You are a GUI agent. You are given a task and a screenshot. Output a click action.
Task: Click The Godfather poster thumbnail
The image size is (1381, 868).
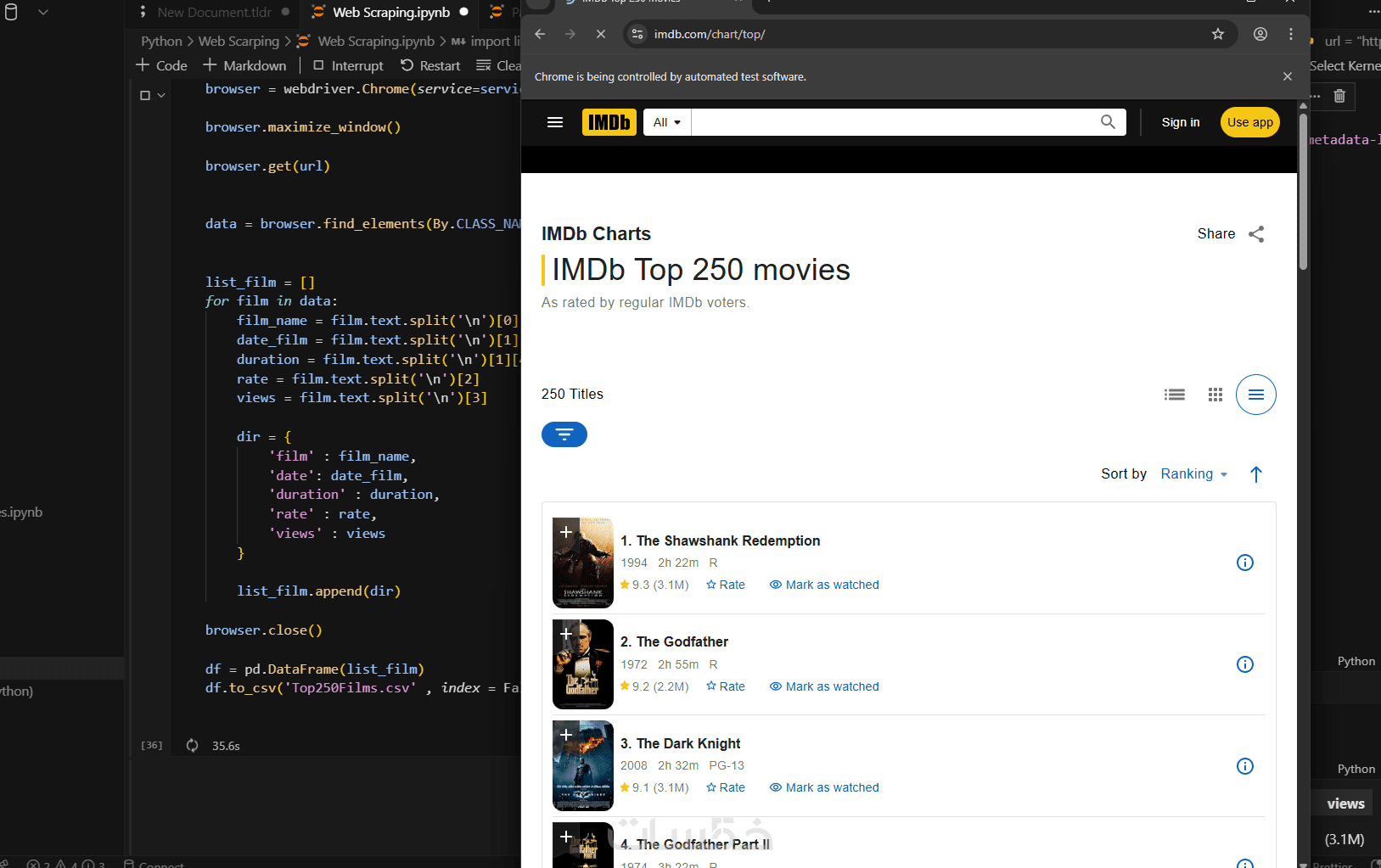tap(583, 664)
